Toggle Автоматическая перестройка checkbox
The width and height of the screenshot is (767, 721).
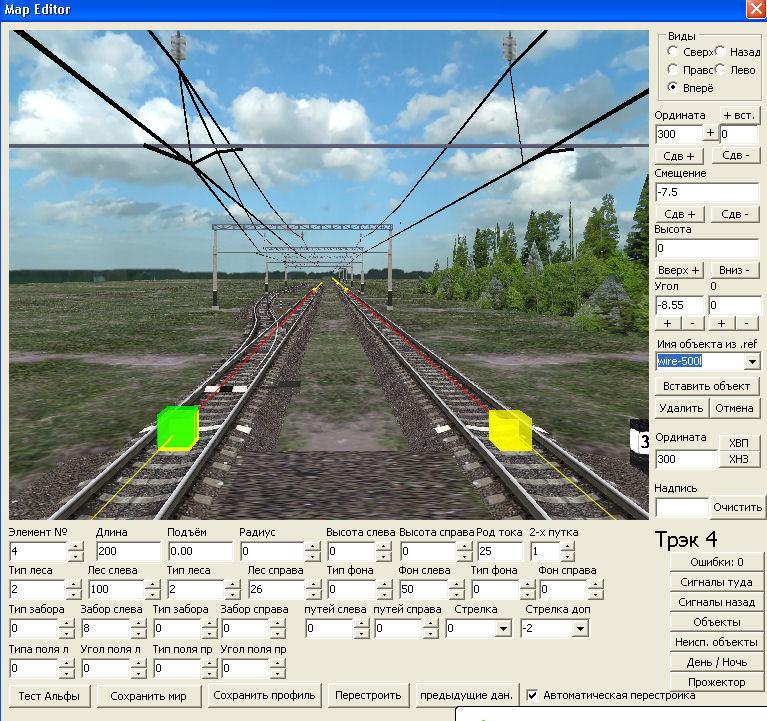pos(533,695)
